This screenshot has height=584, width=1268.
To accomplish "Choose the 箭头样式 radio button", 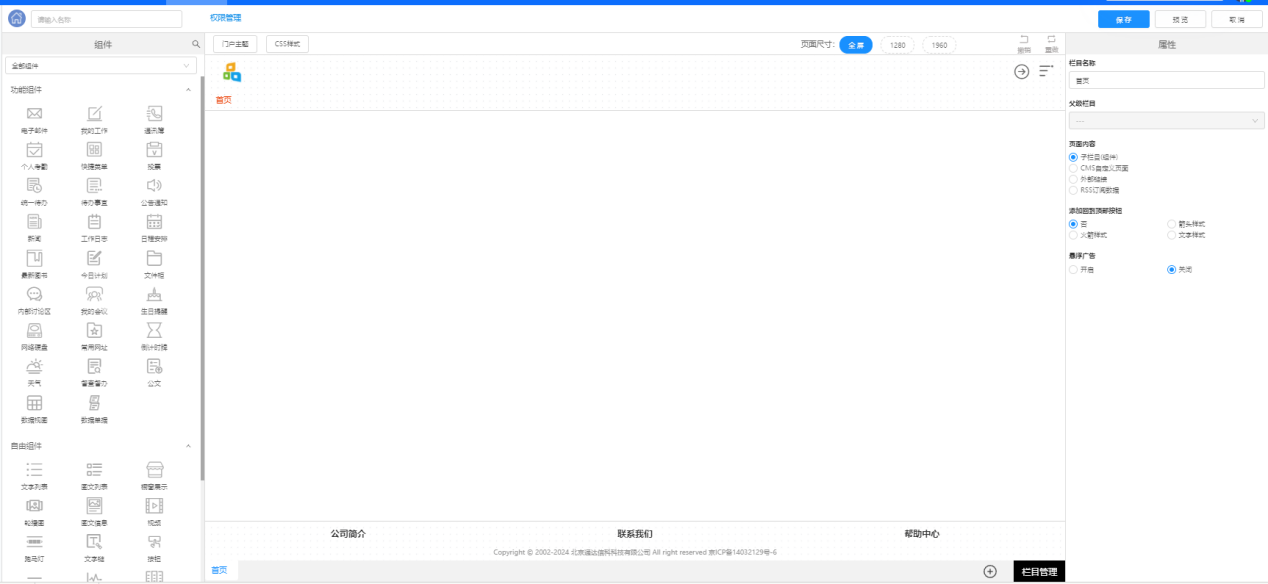I will pos(1171,224).
